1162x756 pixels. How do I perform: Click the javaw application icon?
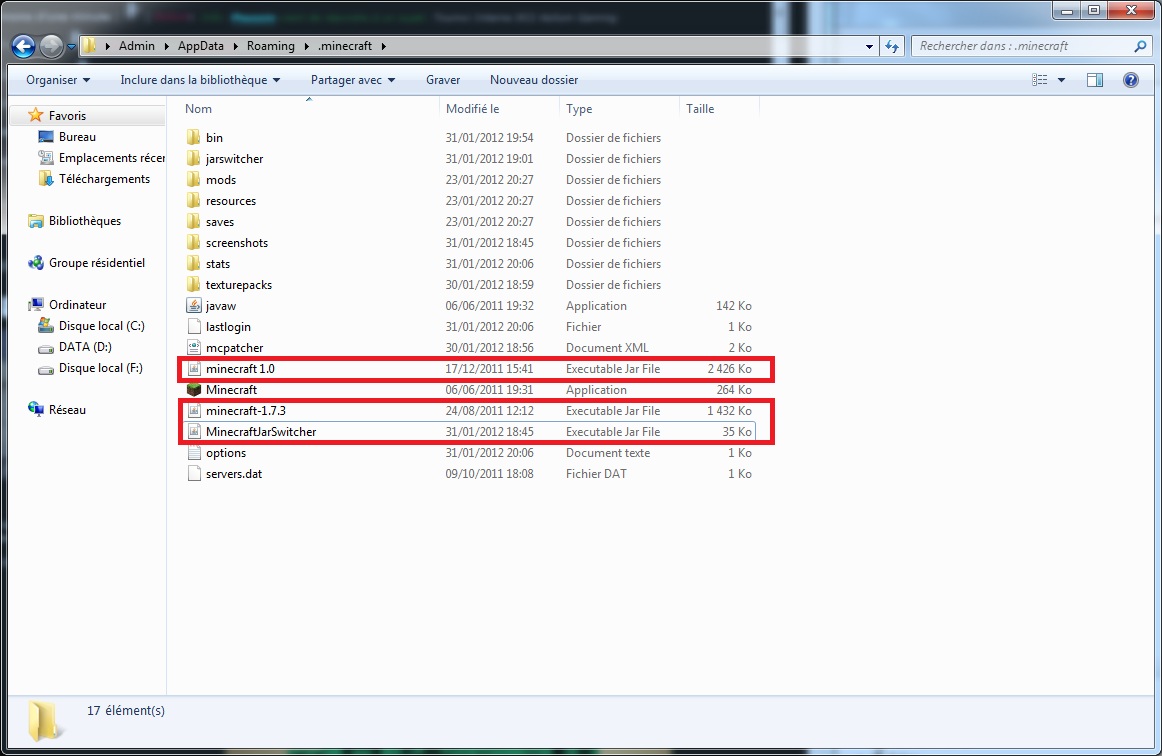tap(193, 306)
